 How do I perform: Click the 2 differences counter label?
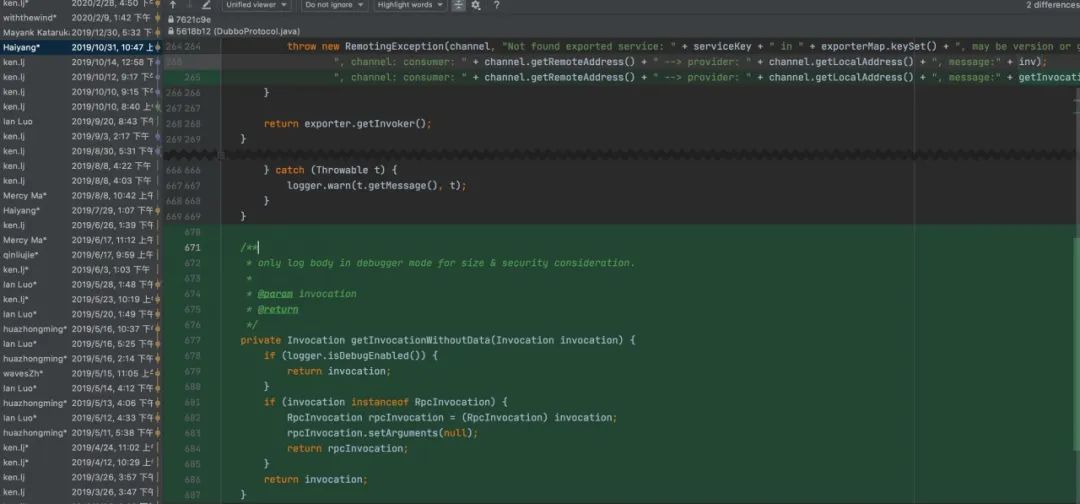[1052, 5]
